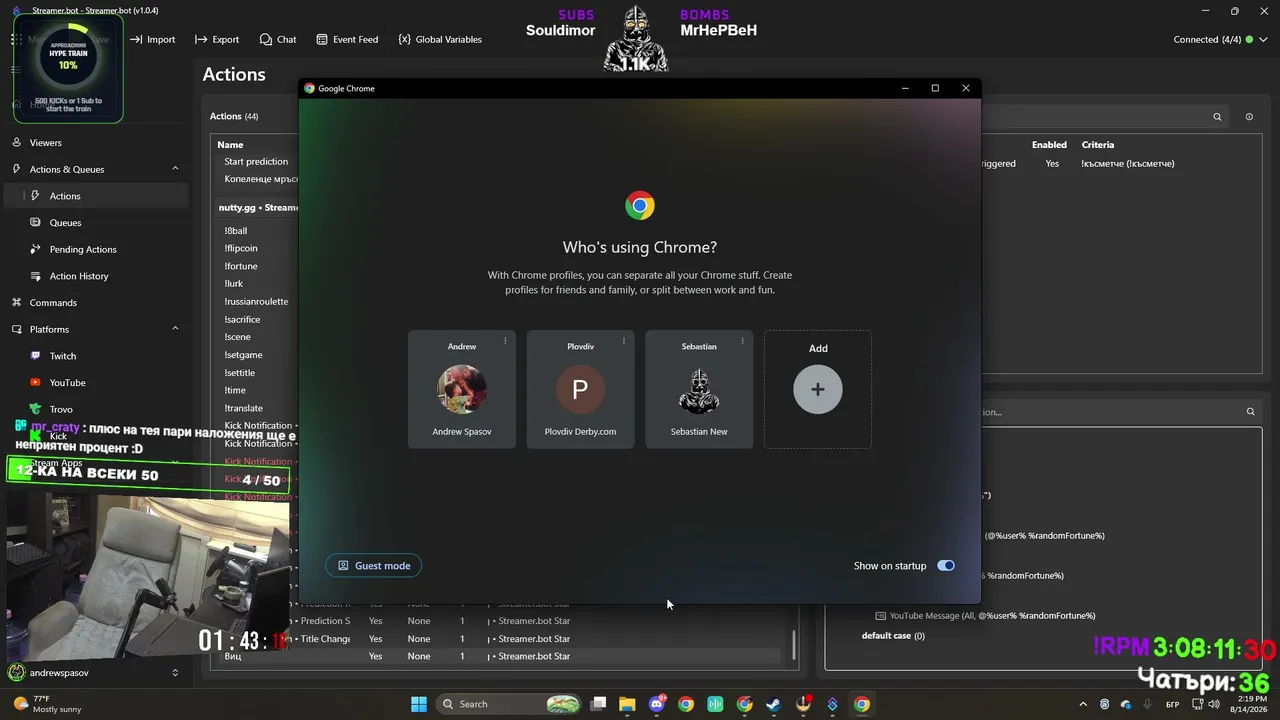The width and height of the screenshot is (1280, 720).
Task: Select the !lurk action
Action: [x=234, y=284]
